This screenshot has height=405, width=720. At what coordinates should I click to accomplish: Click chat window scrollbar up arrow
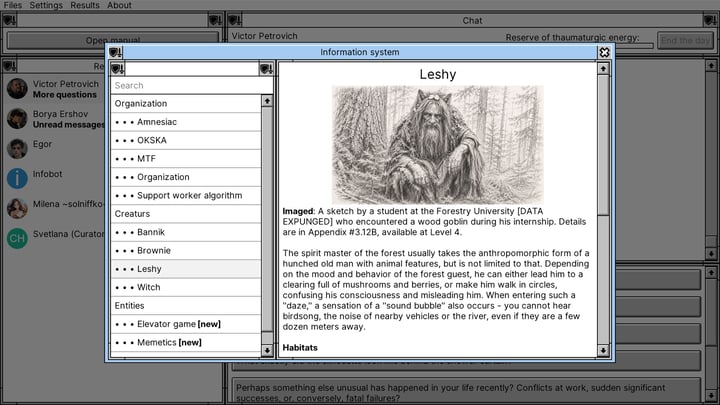pos(711,66)
